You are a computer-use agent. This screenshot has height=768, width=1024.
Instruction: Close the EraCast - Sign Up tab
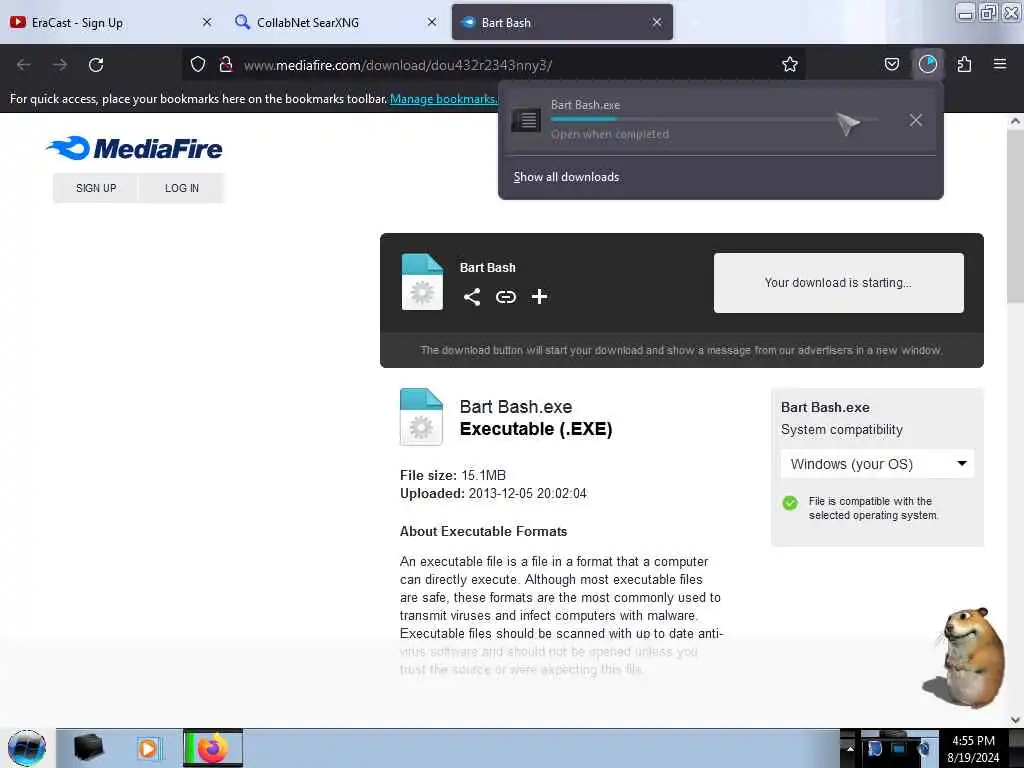click(x=207, y=22)
